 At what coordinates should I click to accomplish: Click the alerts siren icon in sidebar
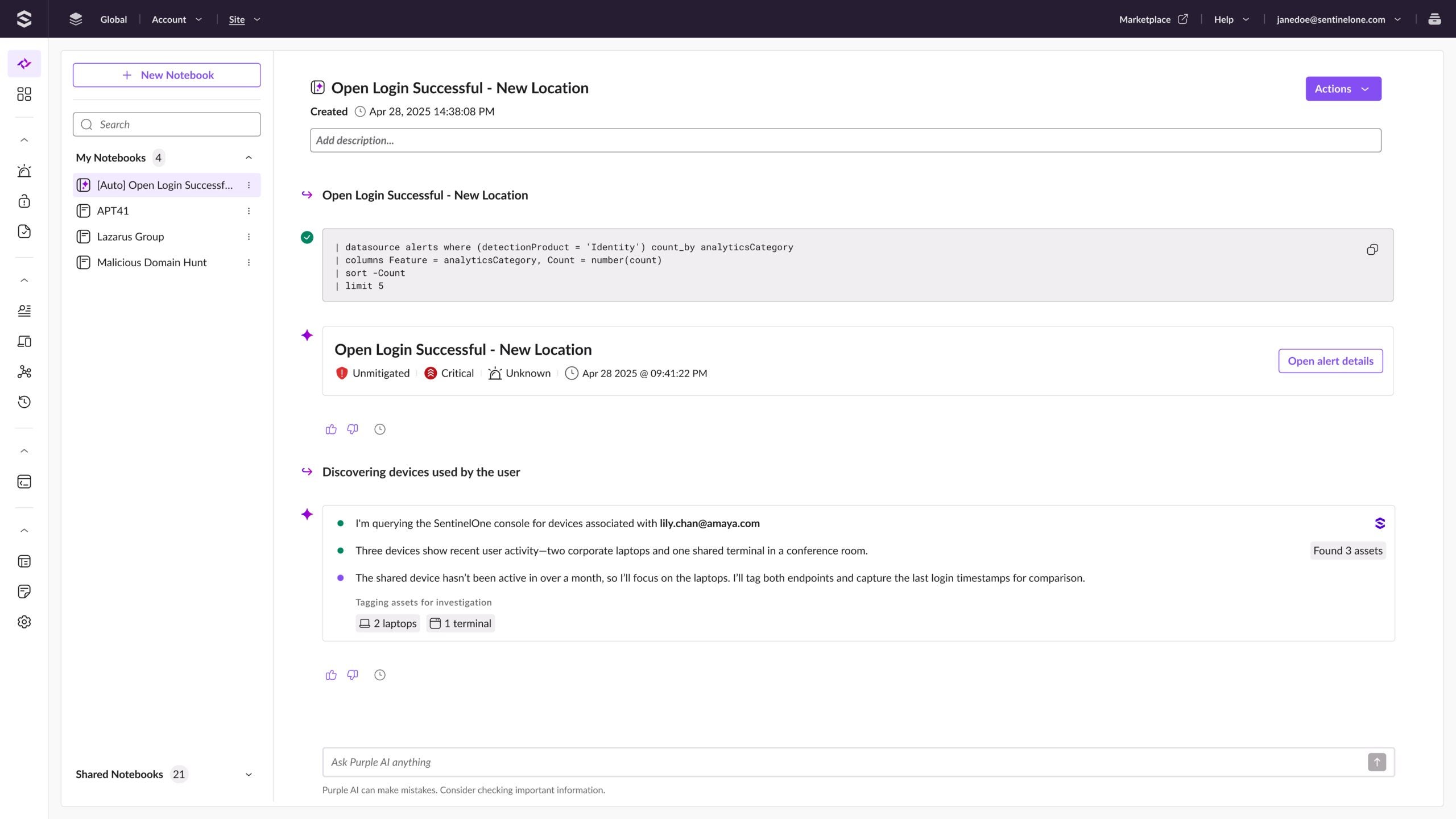coord(24,171)
